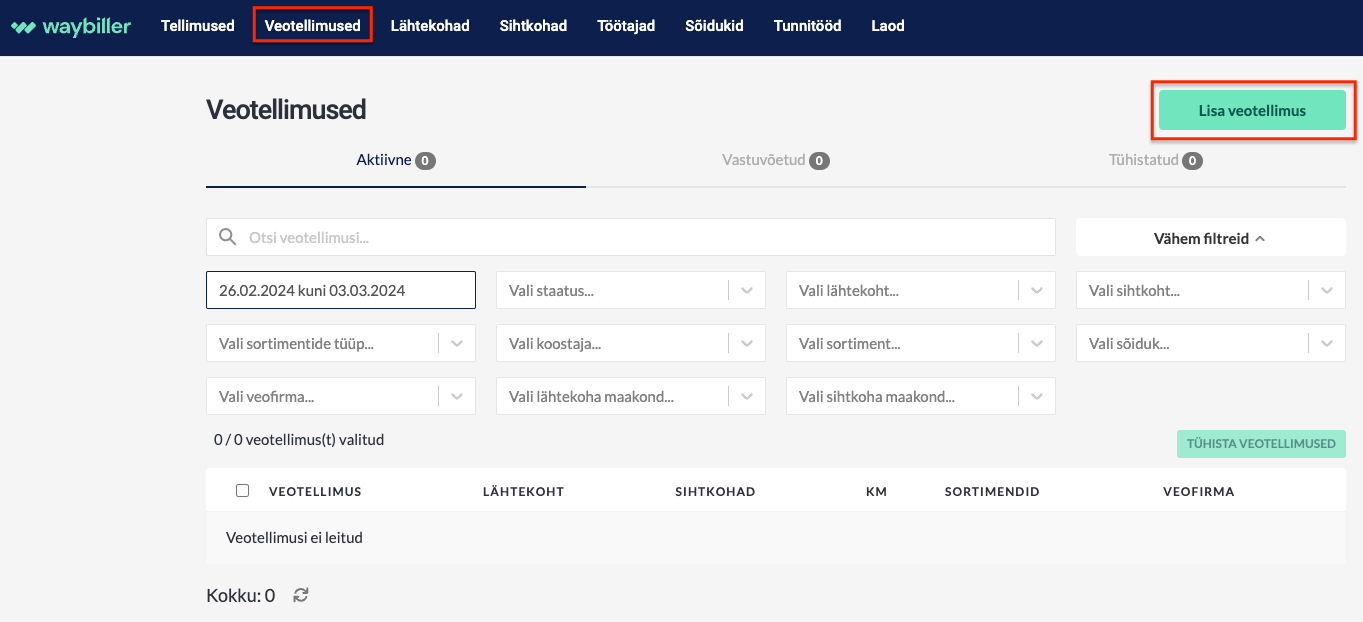The height and width of the screenshot is (622, 1363).
Task: Open Tunnitööd in the navigation
Action: [807, 26]
